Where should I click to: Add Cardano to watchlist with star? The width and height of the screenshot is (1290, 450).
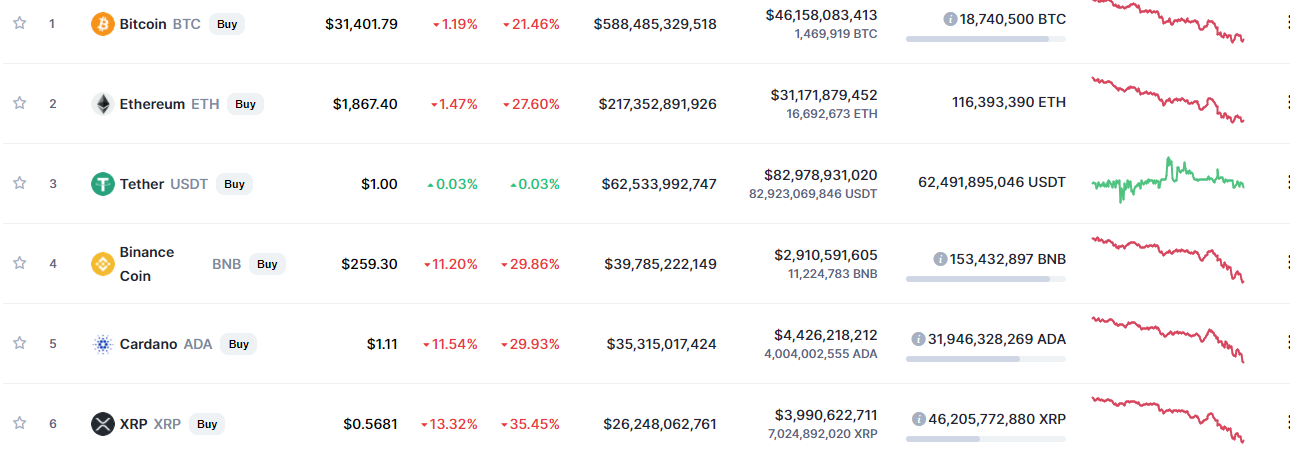point(19,343)
